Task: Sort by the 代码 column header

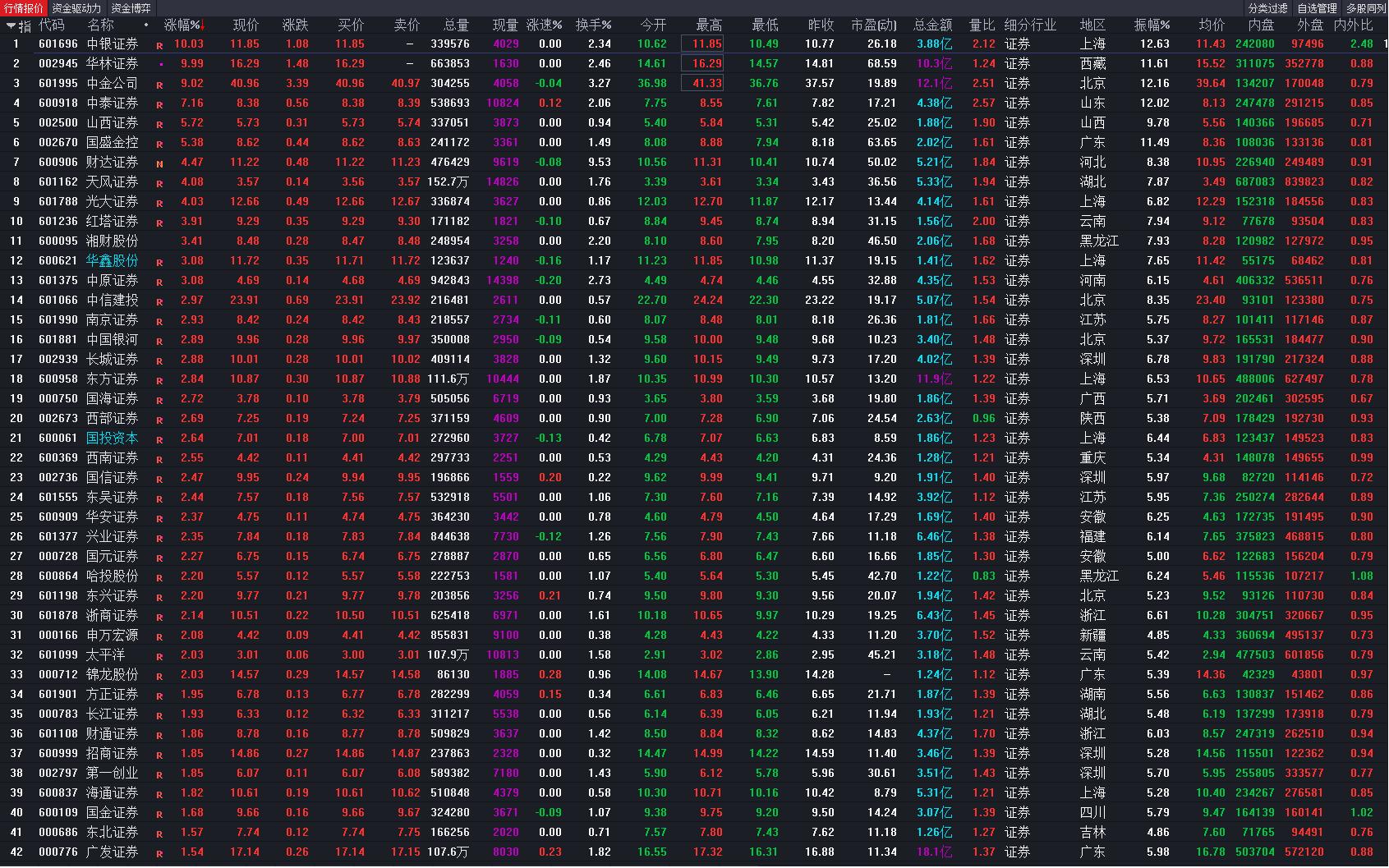Action: coord(51,25)
